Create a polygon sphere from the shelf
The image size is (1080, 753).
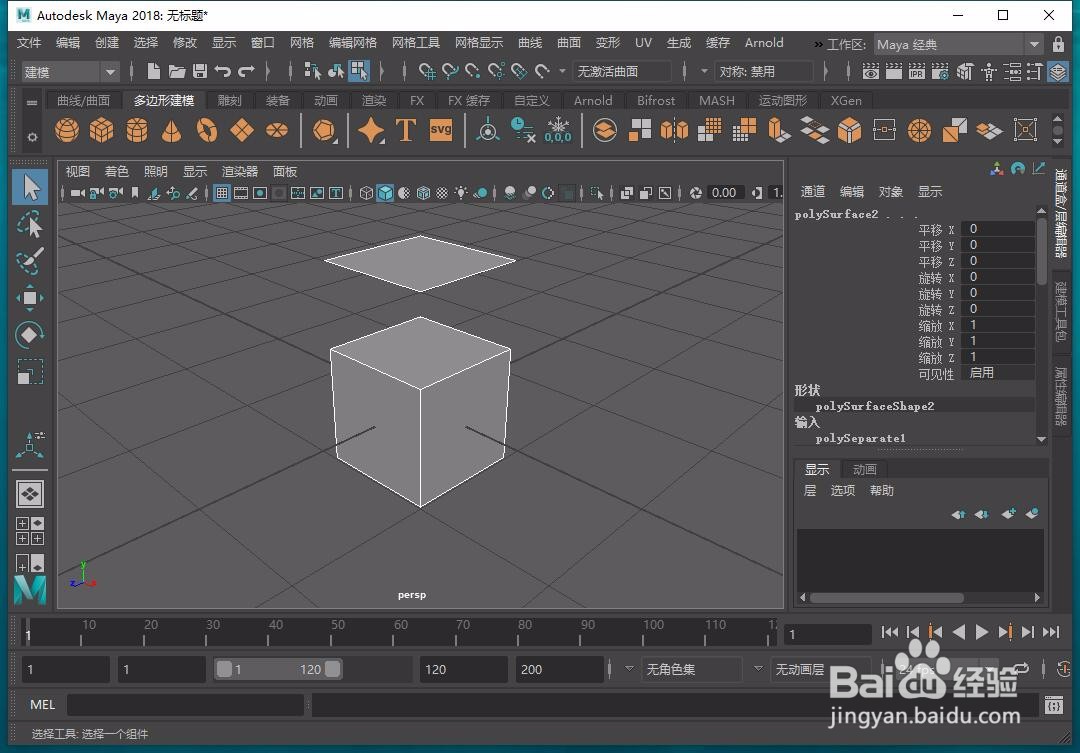point(67,130)
